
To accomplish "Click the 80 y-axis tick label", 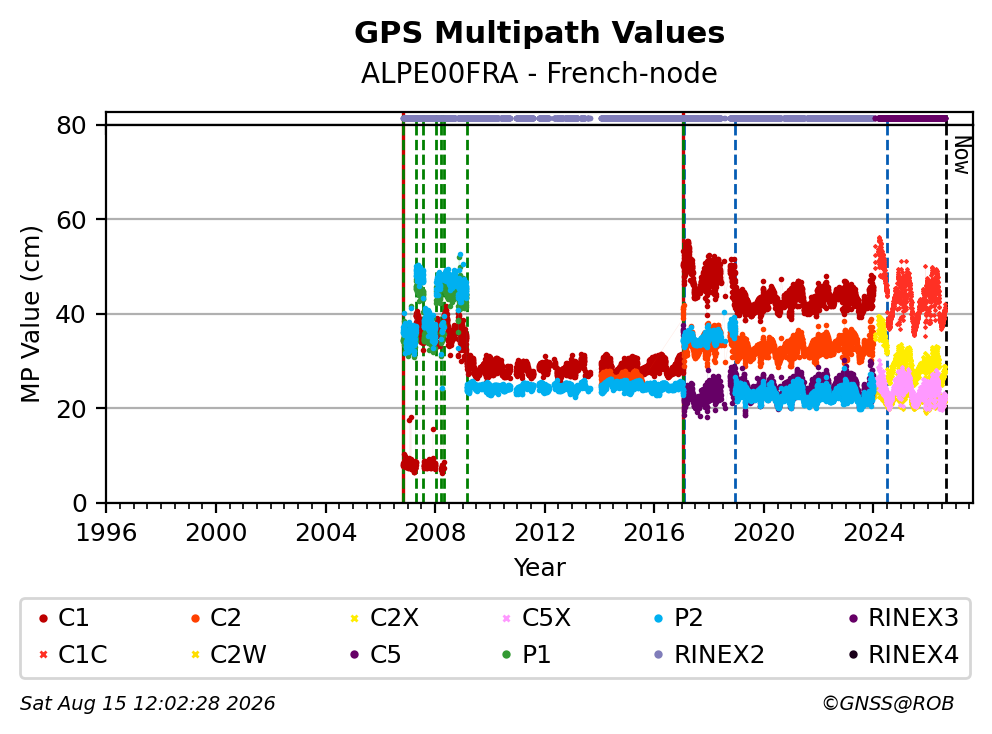I will tap(71, 125).
